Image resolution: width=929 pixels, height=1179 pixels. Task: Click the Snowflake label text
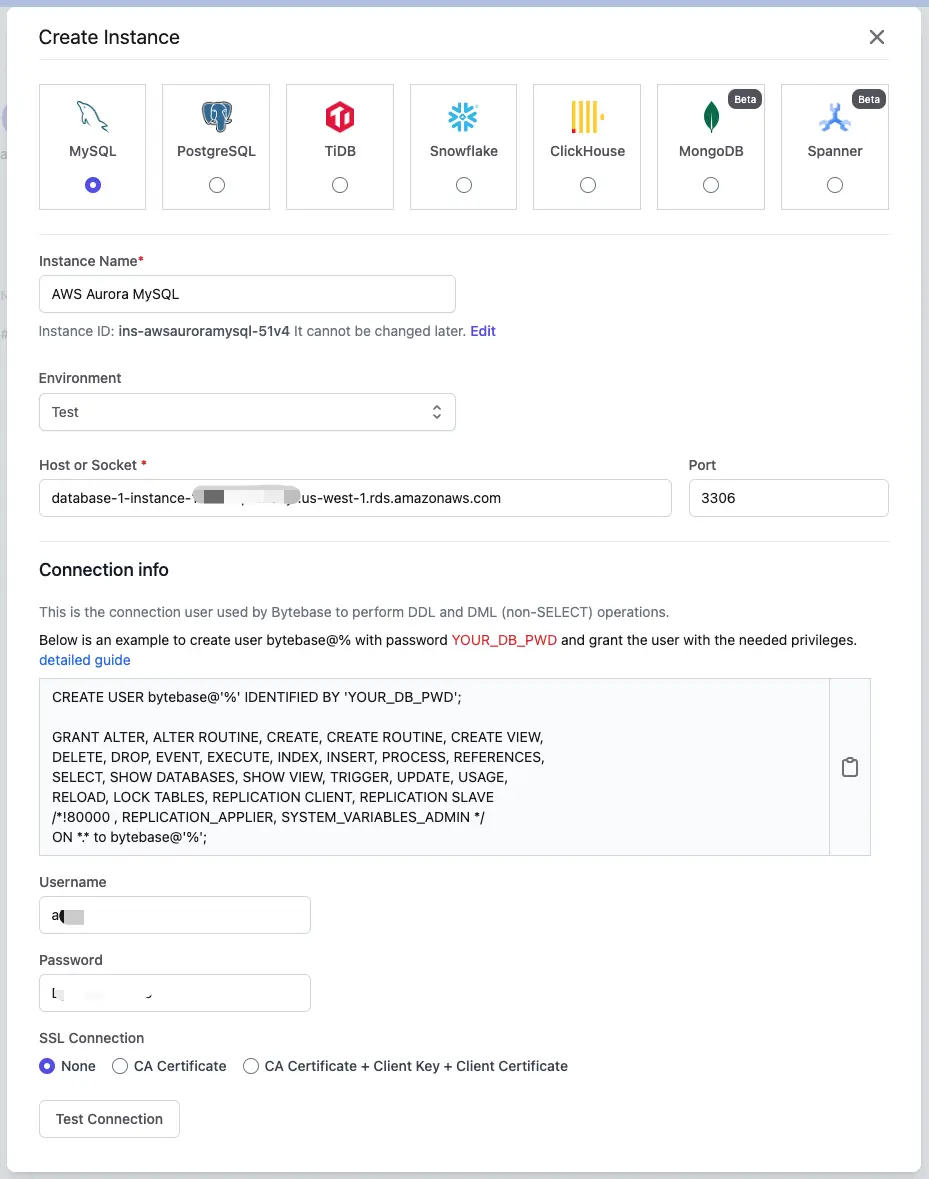click(464, 151)
